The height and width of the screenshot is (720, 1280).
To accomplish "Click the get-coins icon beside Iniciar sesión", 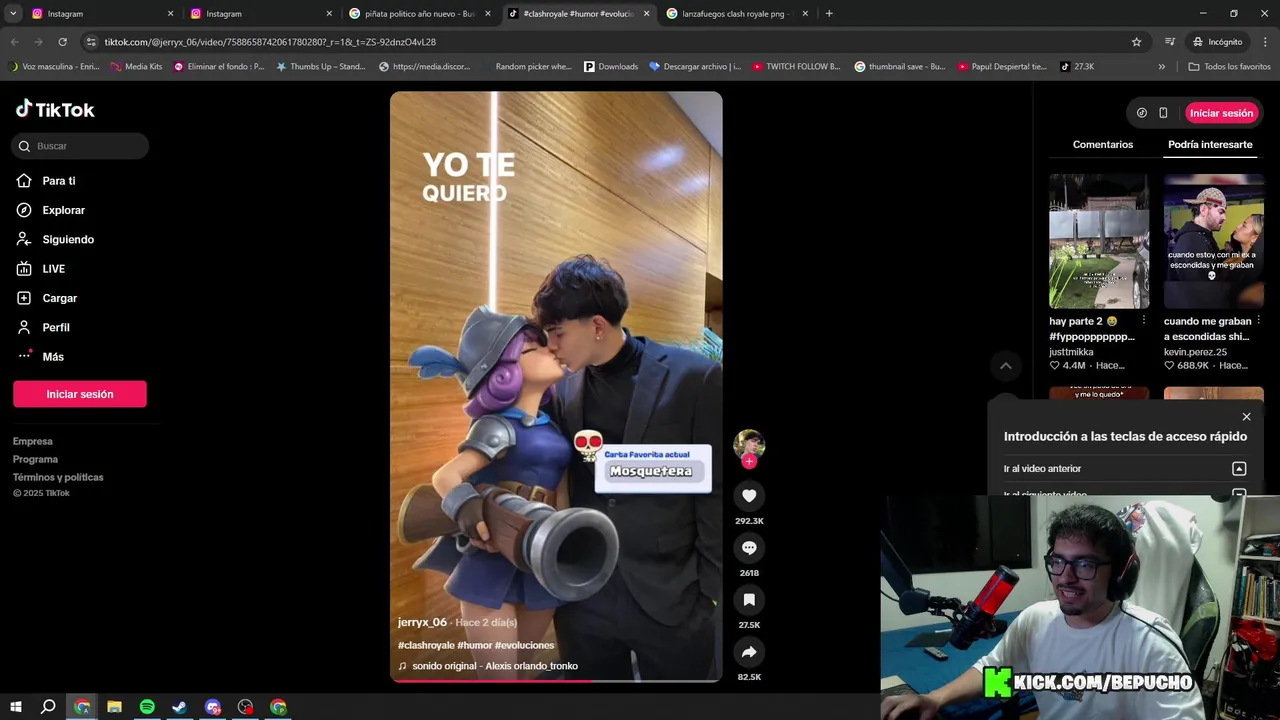I will tap(1142, 113).
